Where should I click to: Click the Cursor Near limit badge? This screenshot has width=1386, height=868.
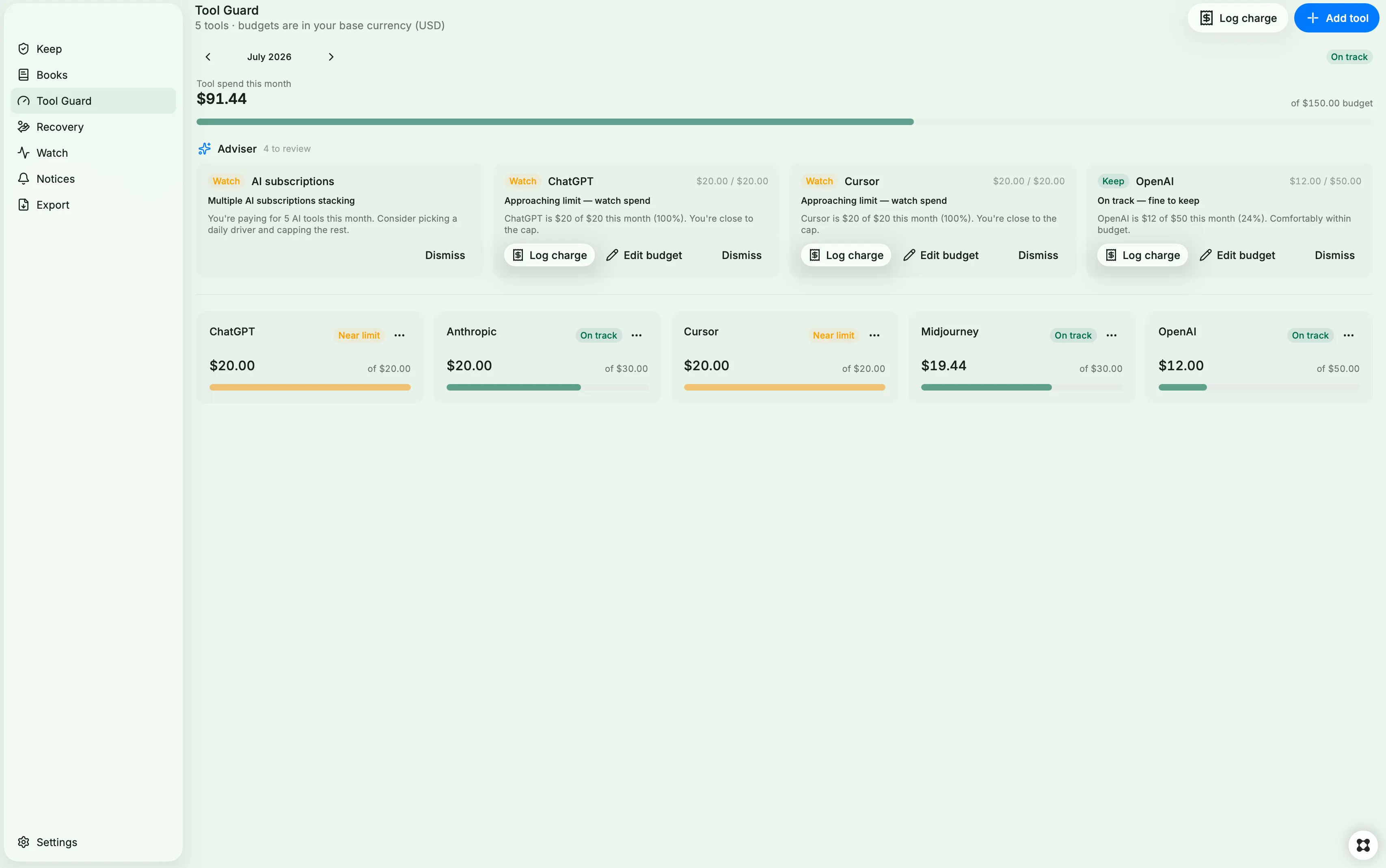[x=833, y=335]
